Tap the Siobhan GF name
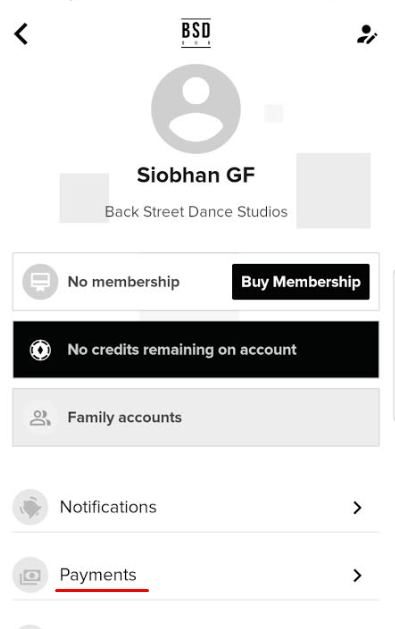 (196, 175)
